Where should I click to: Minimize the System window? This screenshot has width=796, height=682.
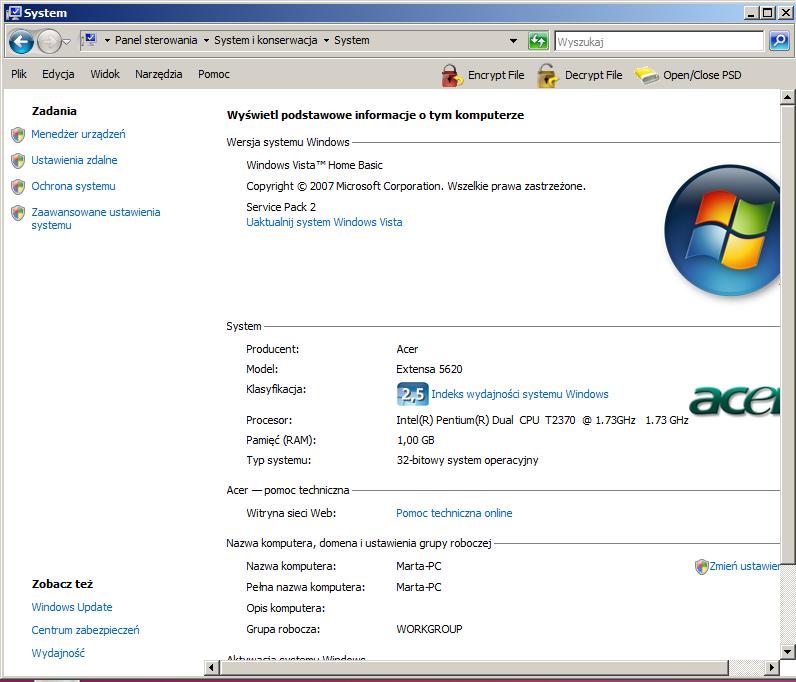pyautogui.click(x=752, y=13)
